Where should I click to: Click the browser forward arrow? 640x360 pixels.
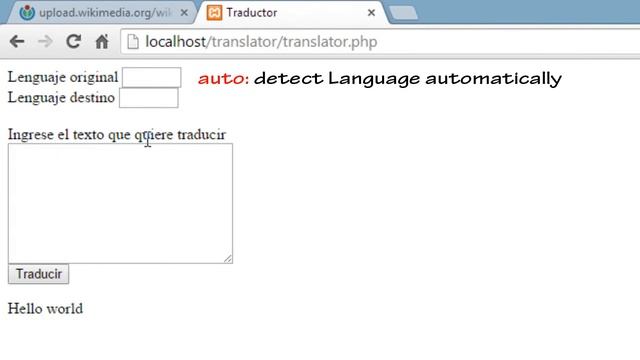[45, 42]
